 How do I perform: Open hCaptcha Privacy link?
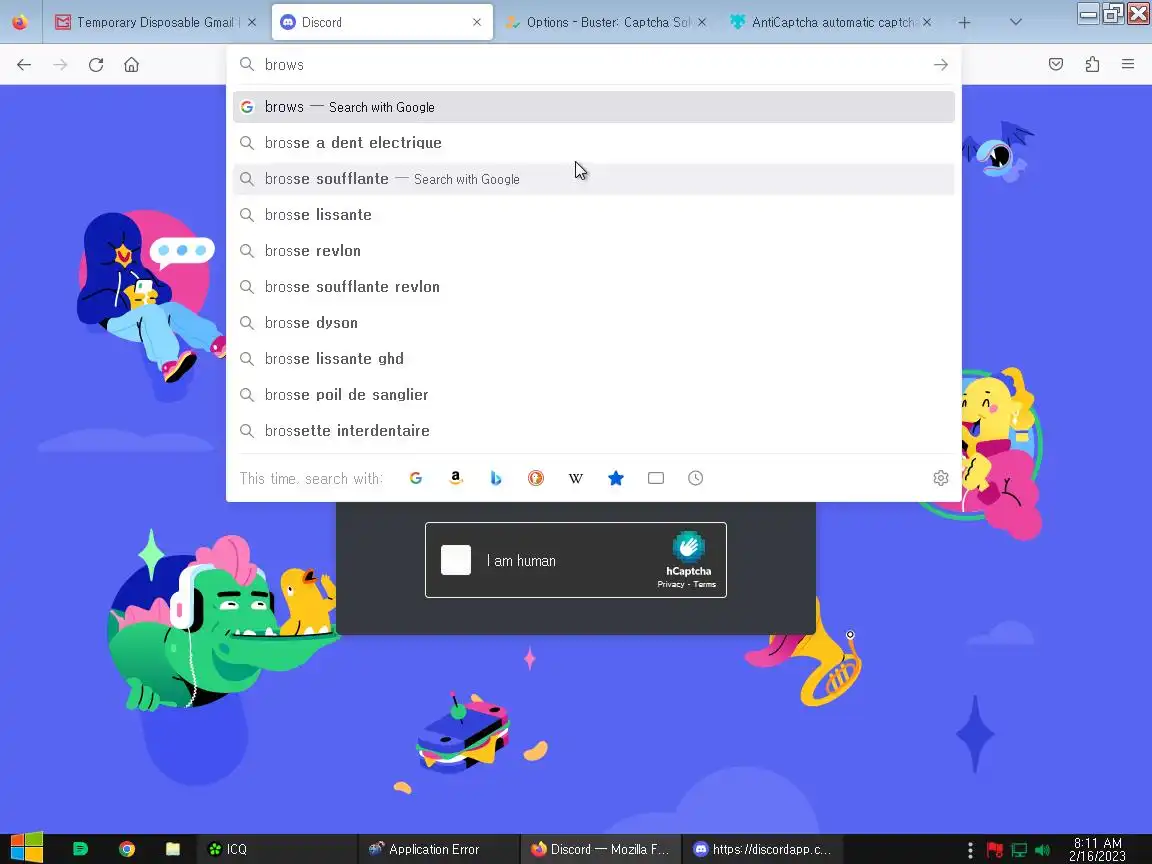(670, 585)
